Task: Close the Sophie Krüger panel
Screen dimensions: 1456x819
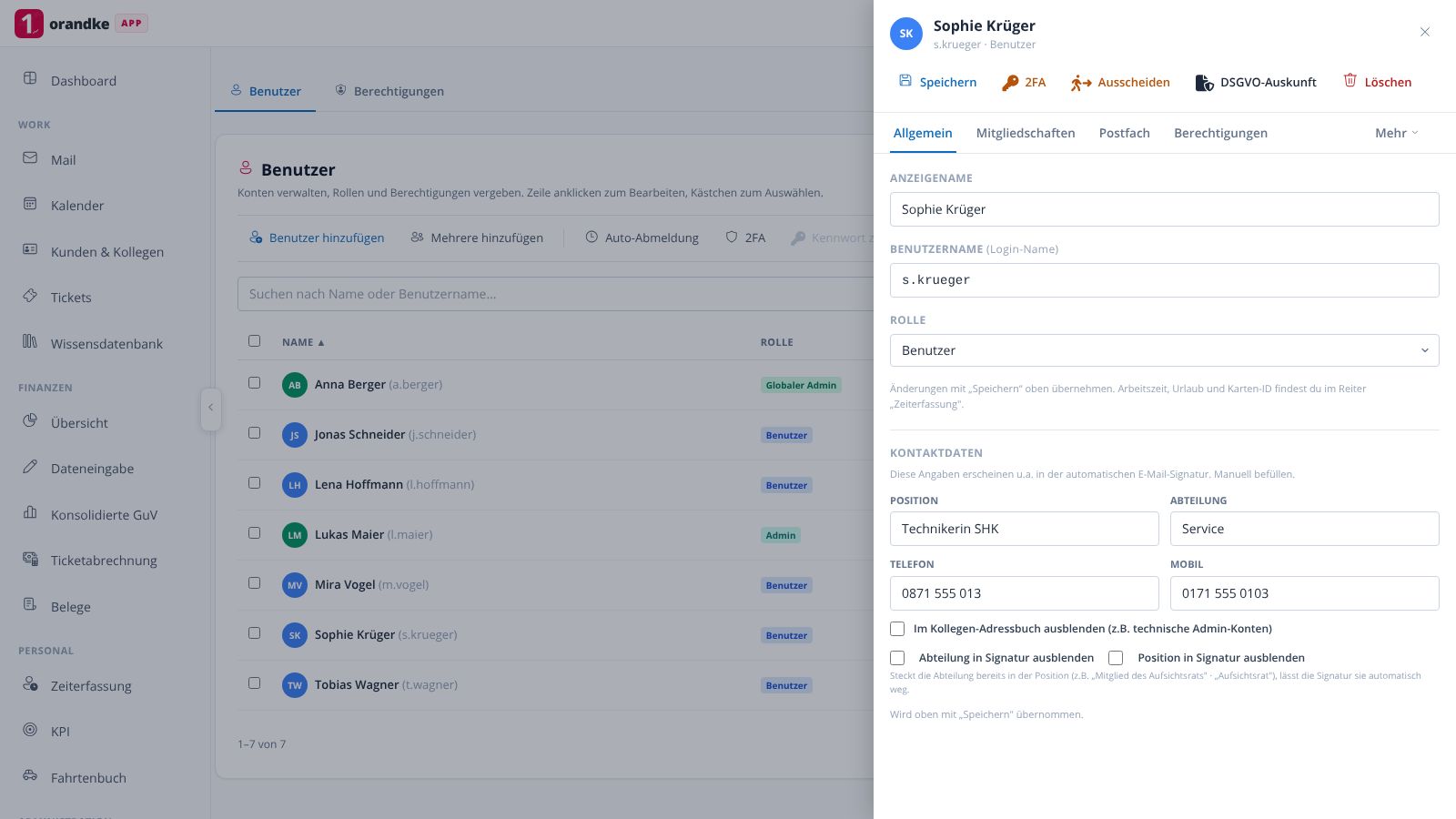Action: coord(1425,32)
